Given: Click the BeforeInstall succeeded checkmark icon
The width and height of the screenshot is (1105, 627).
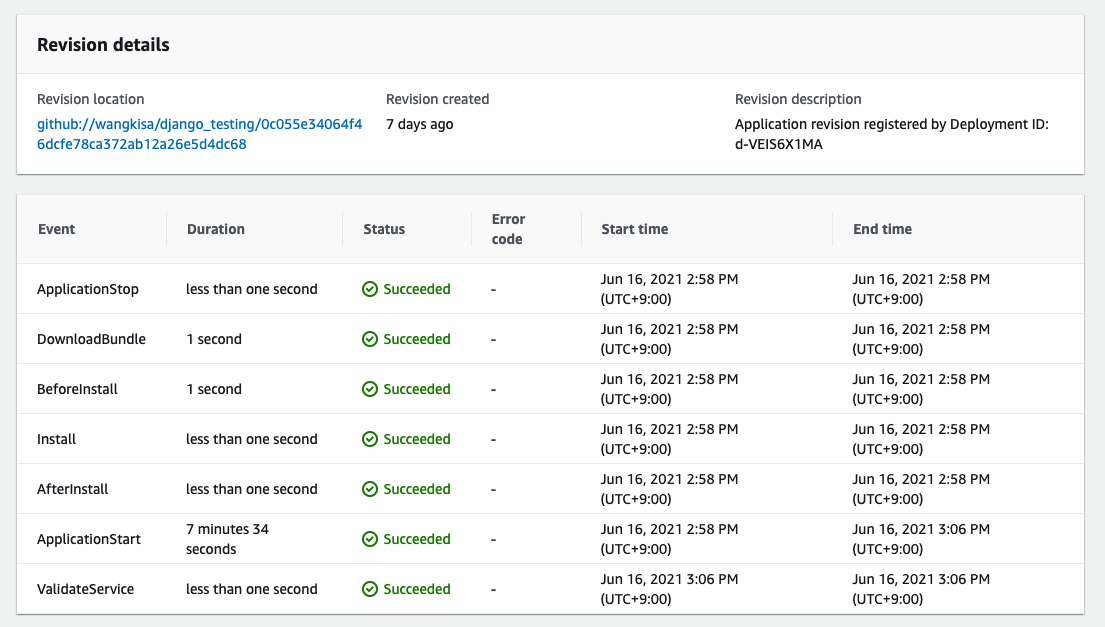Looking at the screenshot, I should 370,389.
